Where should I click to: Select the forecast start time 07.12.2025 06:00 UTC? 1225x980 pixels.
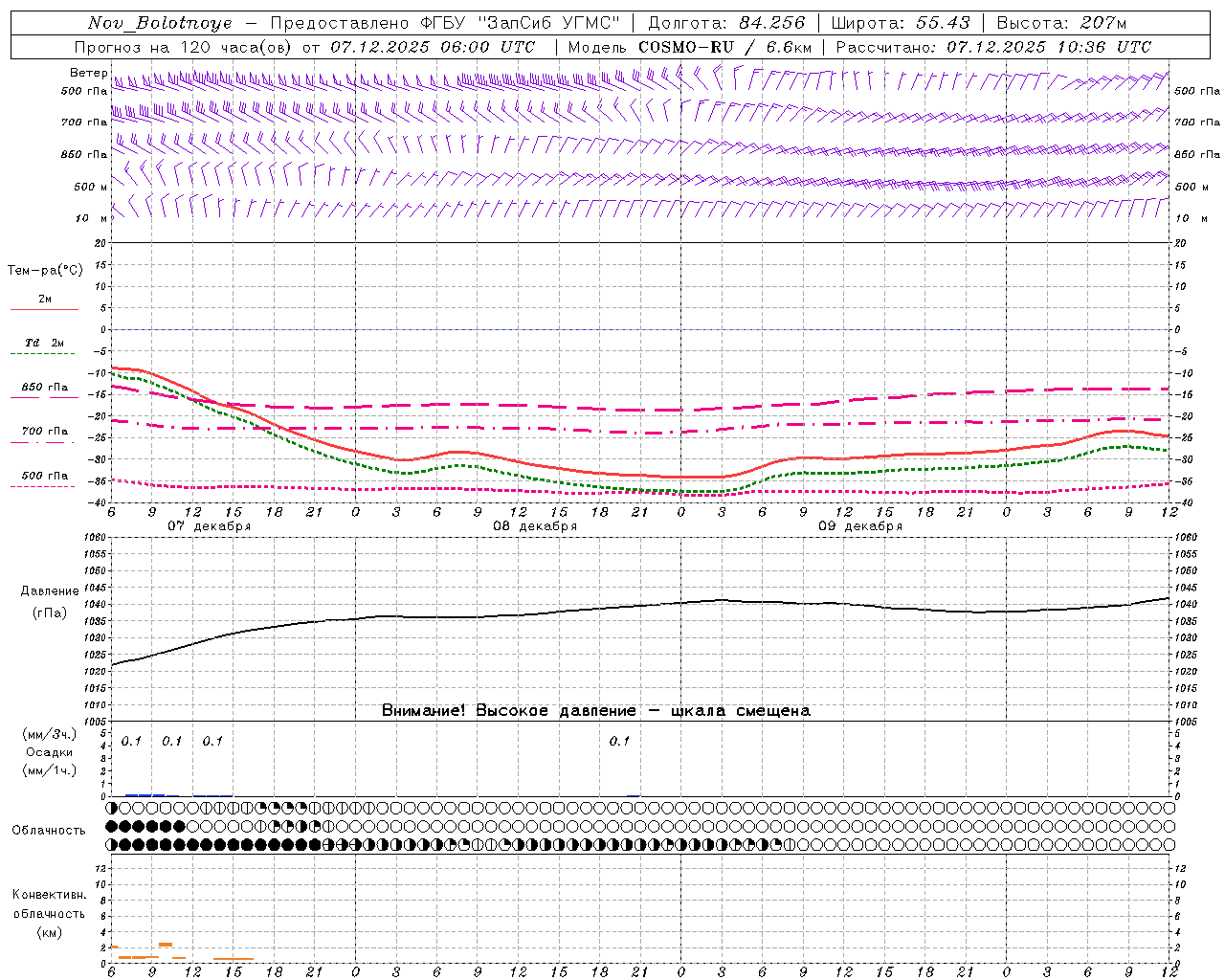click(433, 47)
